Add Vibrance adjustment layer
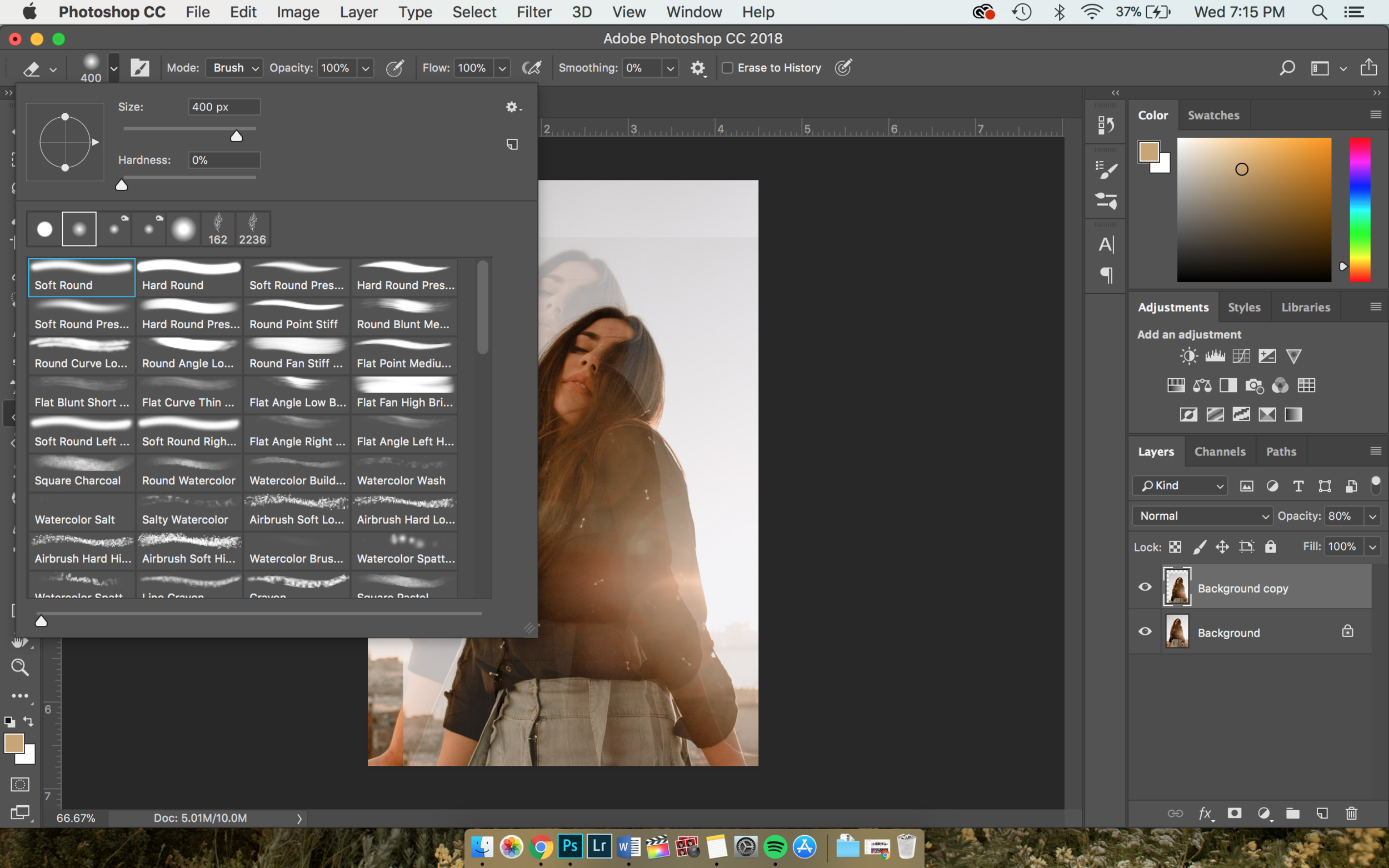The image size is (1389, 868). pyautogui.click(x=1293, y=357)
